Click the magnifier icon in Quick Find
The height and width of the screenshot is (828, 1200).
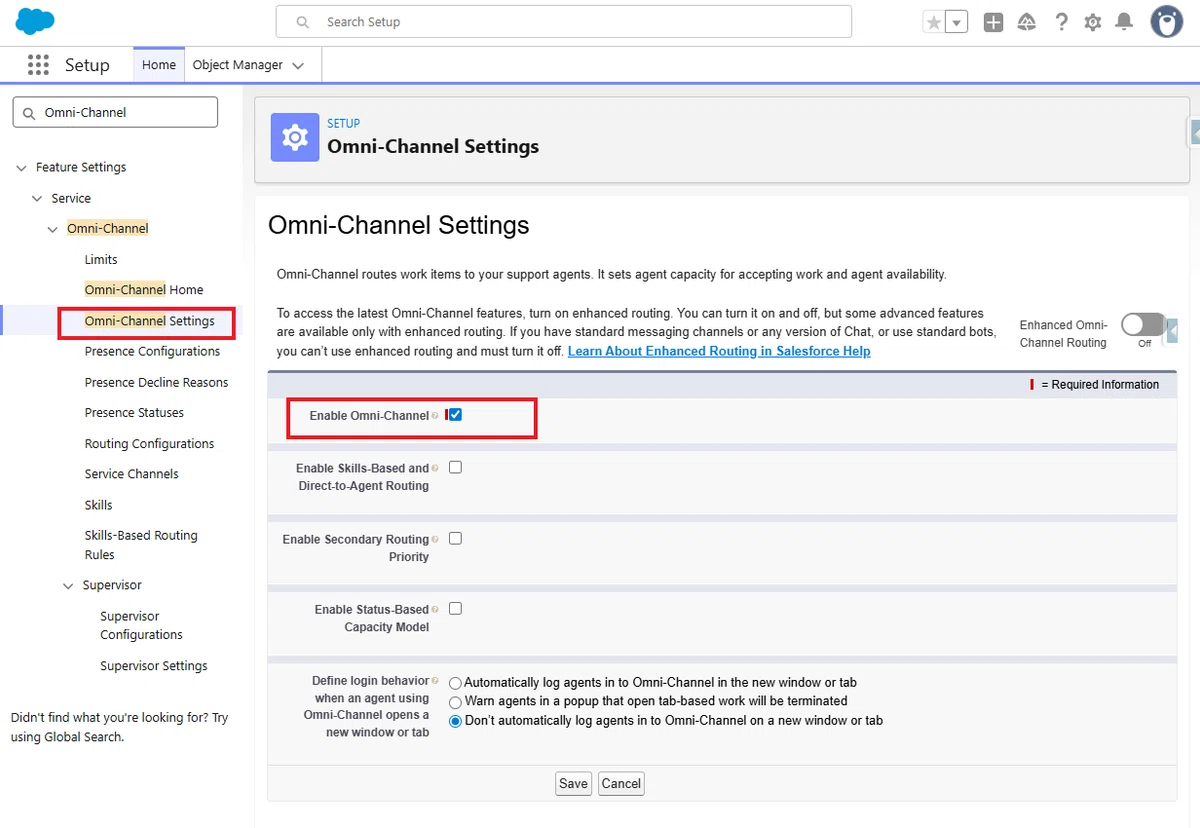coord(28,113)
